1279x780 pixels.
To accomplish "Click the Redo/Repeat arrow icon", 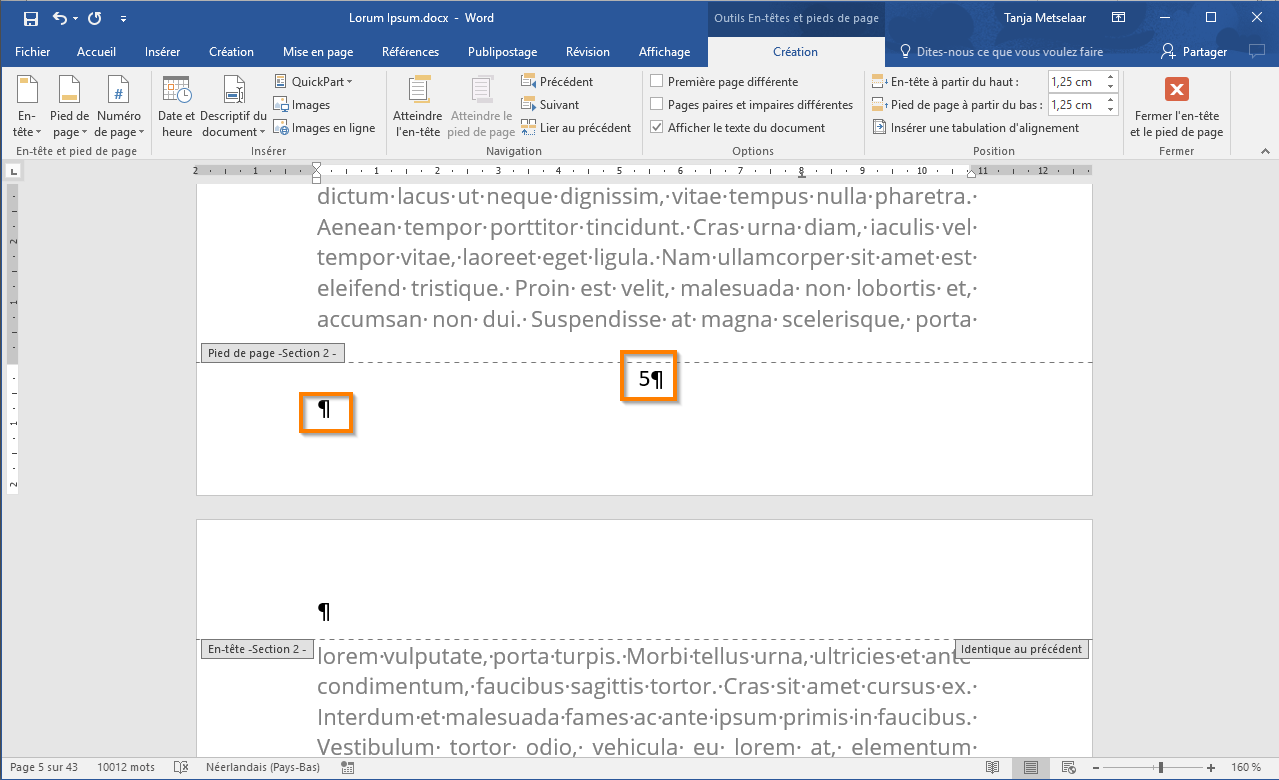I will (x=95, y=18).
